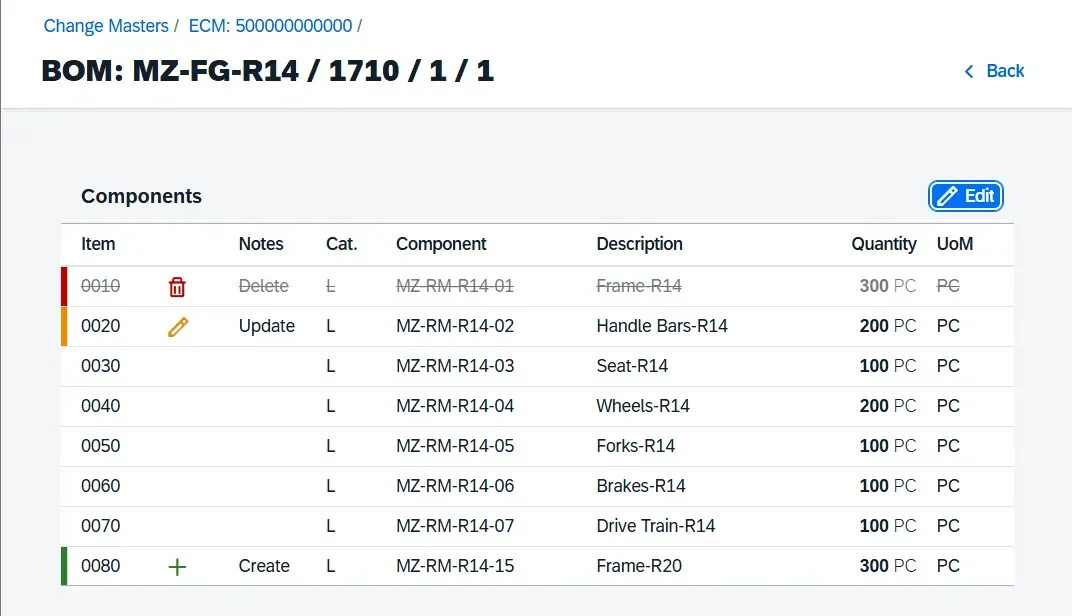1072x616 pixels.
Task: Click the orange pencil icon on item 0020
Action: (178, 326)
